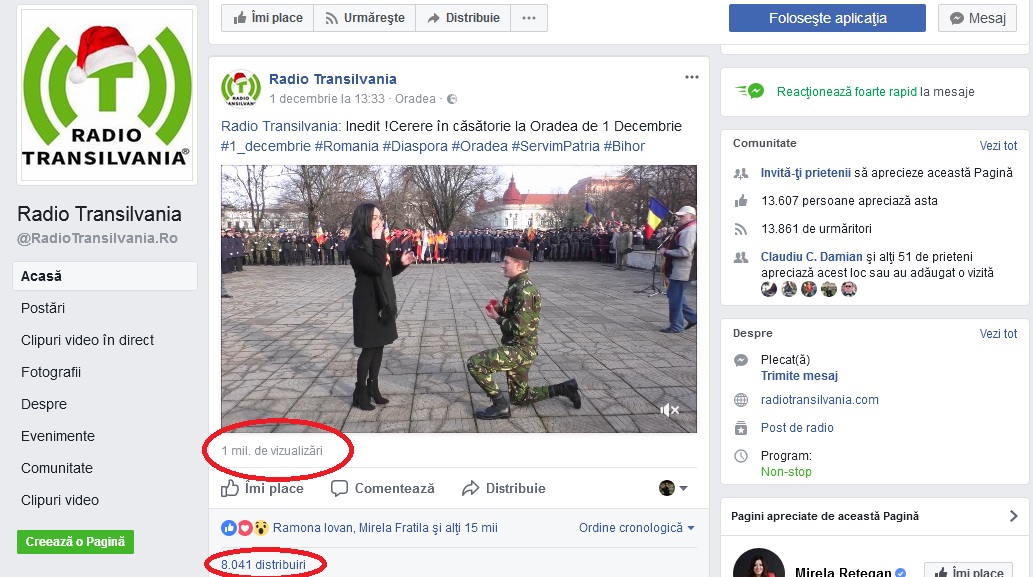Open Comunitate in the left sidebar

57,468
